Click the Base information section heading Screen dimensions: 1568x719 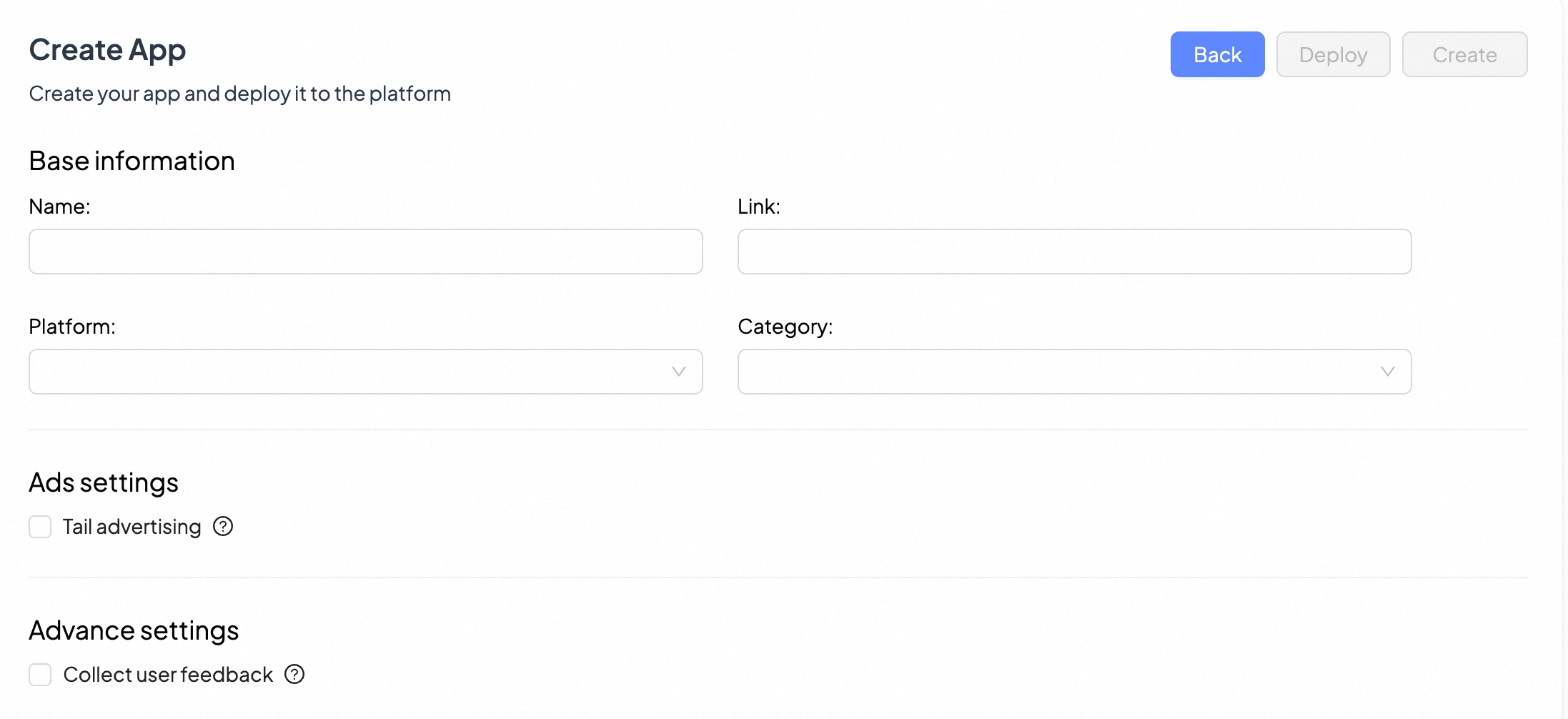[132, 161]
